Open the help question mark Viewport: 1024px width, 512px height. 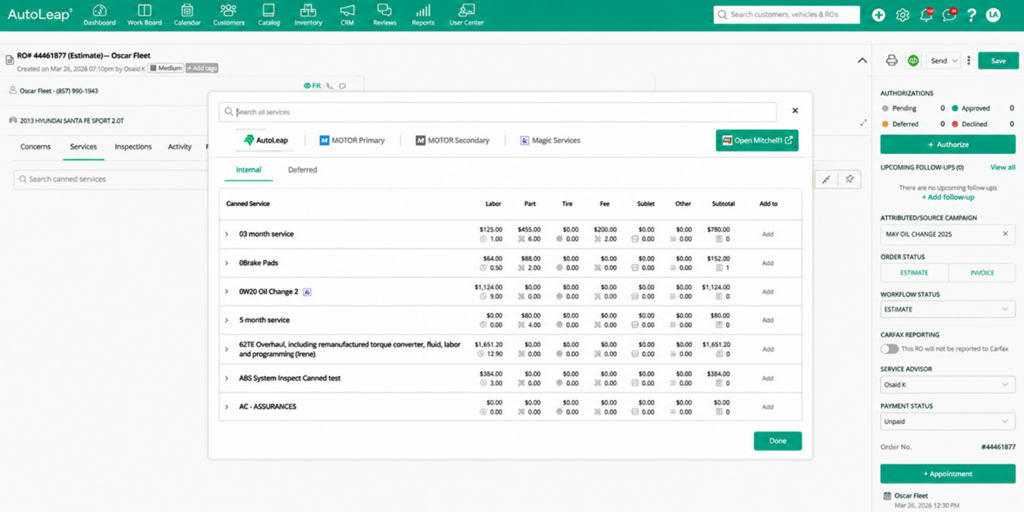coord(972,15)
